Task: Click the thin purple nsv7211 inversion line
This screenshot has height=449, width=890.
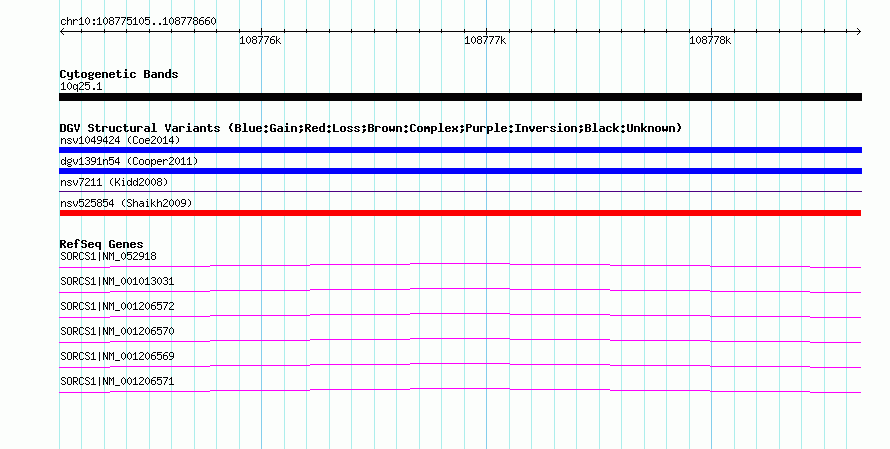Action: point(460,192)
